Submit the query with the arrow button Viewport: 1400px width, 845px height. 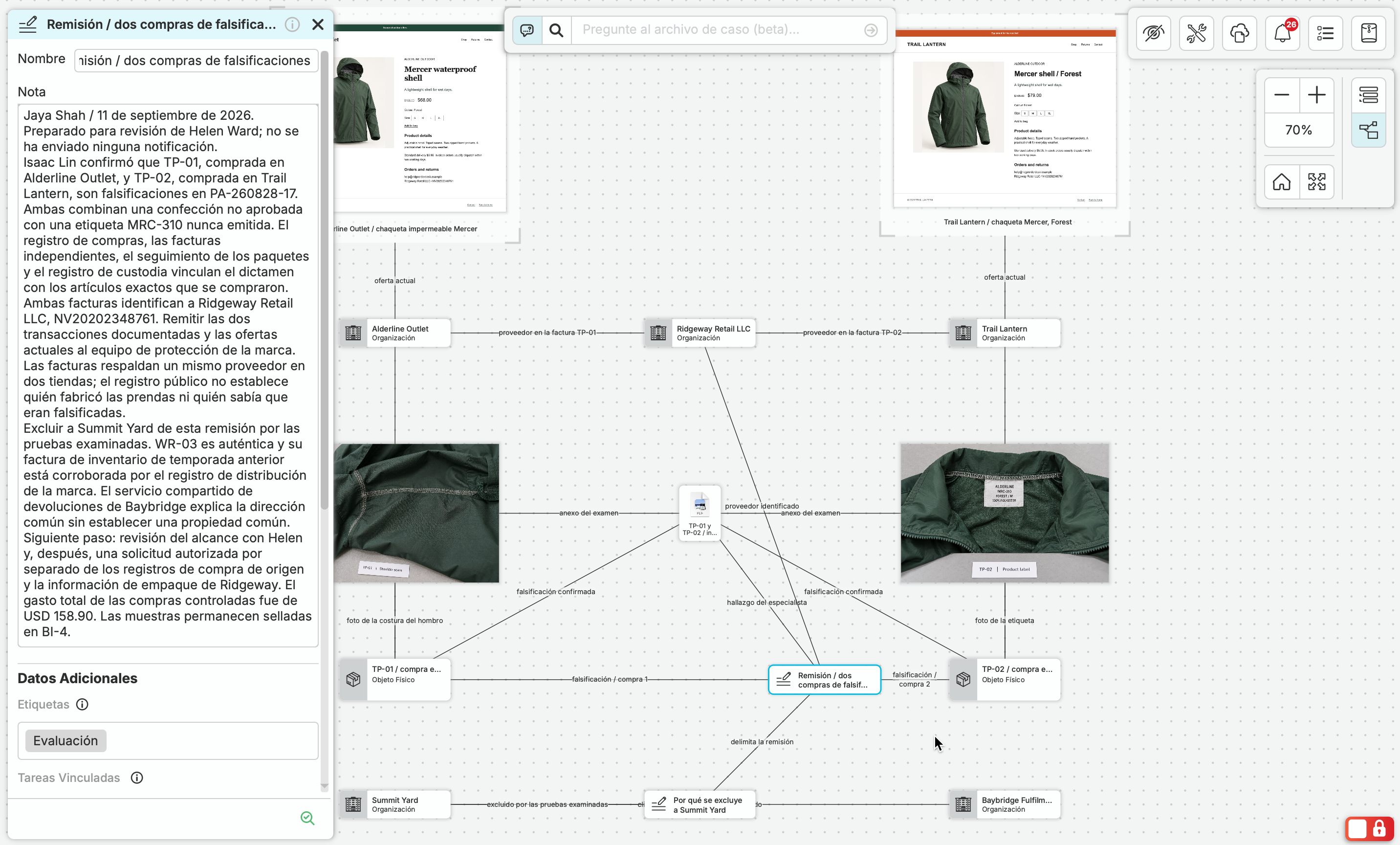pos(871,30)
